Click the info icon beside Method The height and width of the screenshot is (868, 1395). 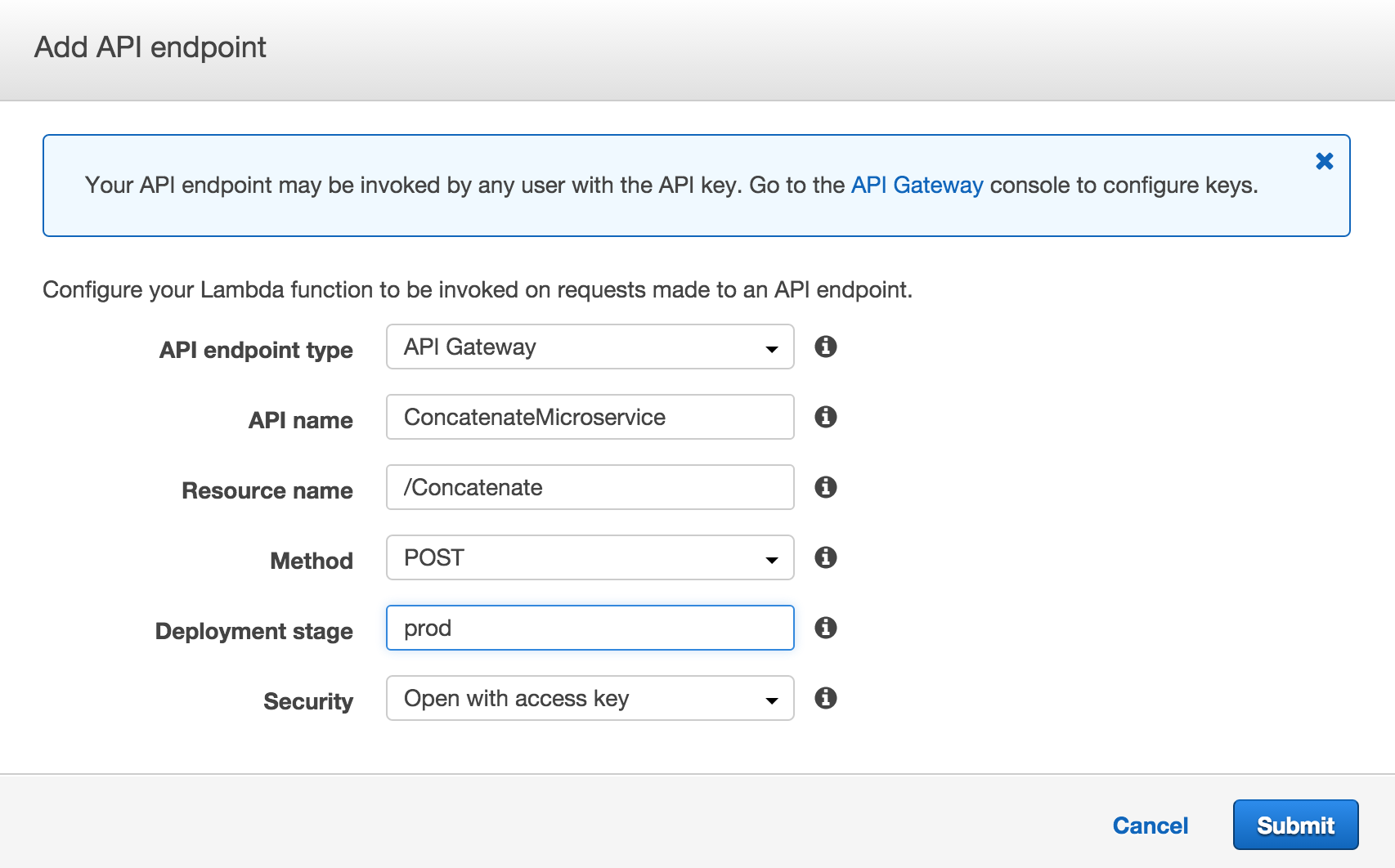pyautogui.click(x=826, y=557)
